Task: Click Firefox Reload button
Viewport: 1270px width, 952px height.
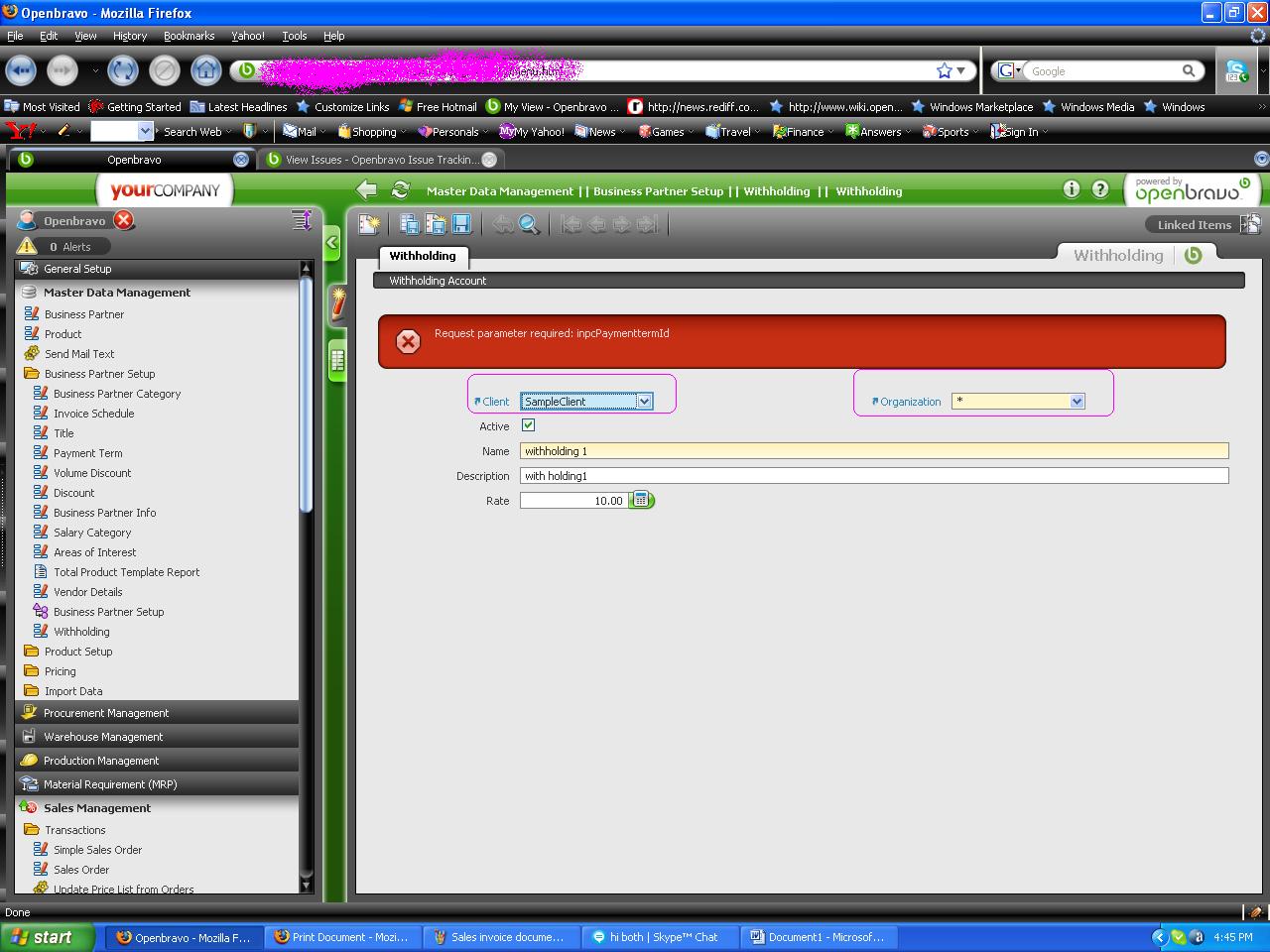Action: coord(123,70)
